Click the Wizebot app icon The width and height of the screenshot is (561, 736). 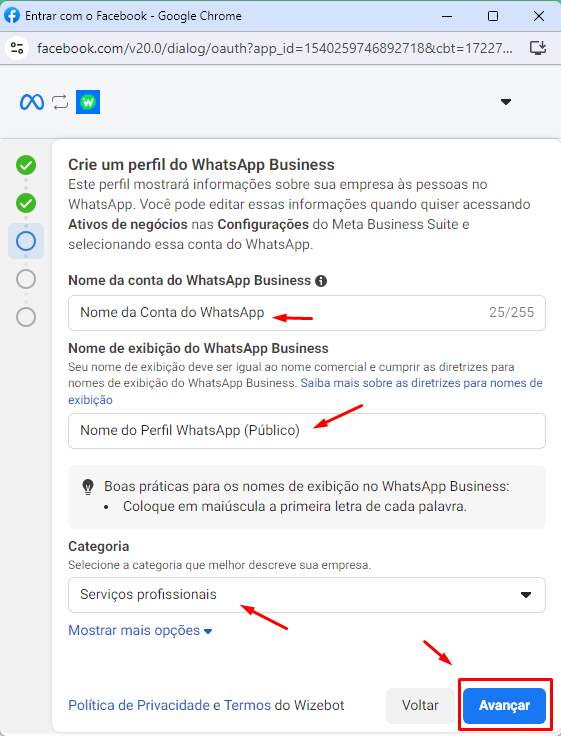coord(88,102)
